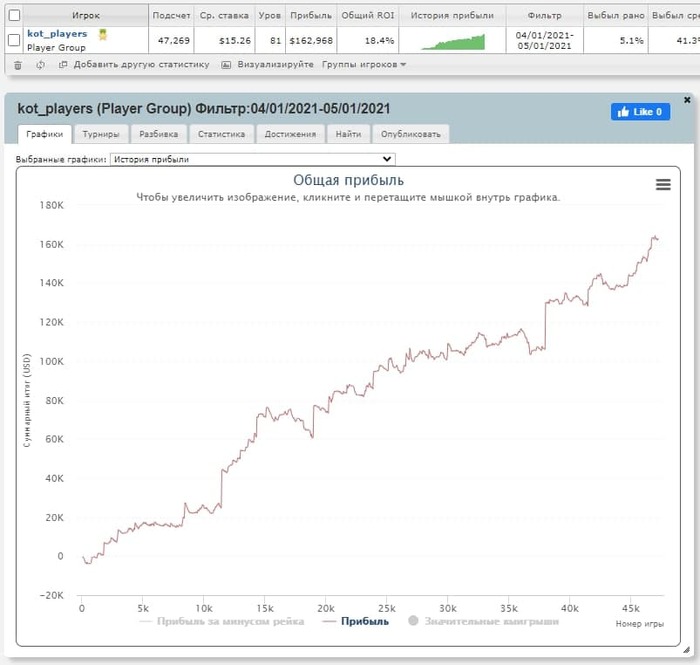Tick the kot_players row checkbox
700x665 pixels.
[14, 40]
